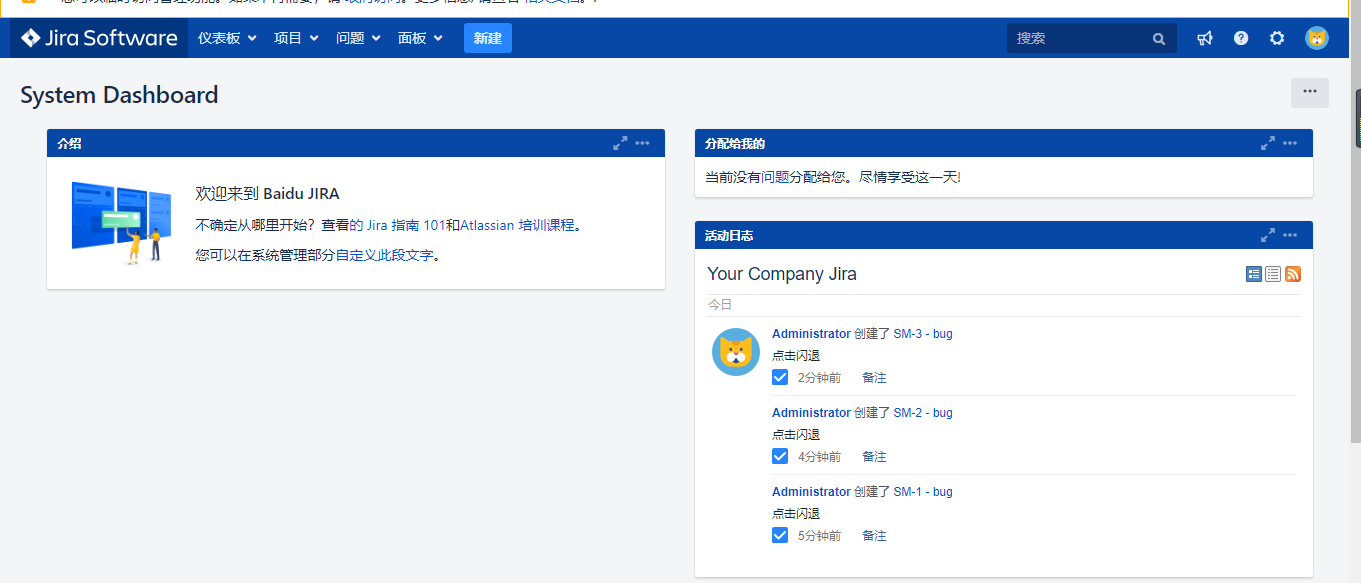Click Administrator name in SM-1 entry
Viewport: 1361px width, 583px height.
[811, 492]
